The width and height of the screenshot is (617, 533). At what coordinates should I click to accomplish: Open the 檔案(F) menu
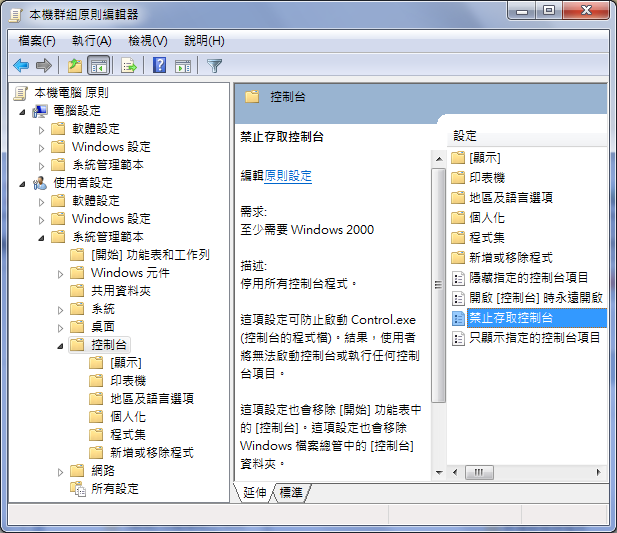tap(37, 41)
